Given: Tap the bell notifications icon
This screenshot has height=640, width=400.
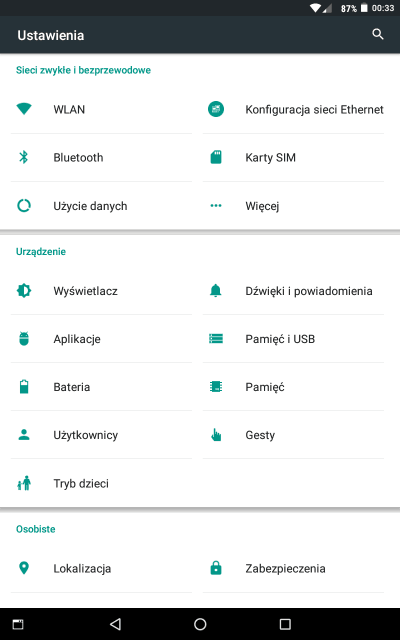Looking at the screenshot, I should point(216,291).
